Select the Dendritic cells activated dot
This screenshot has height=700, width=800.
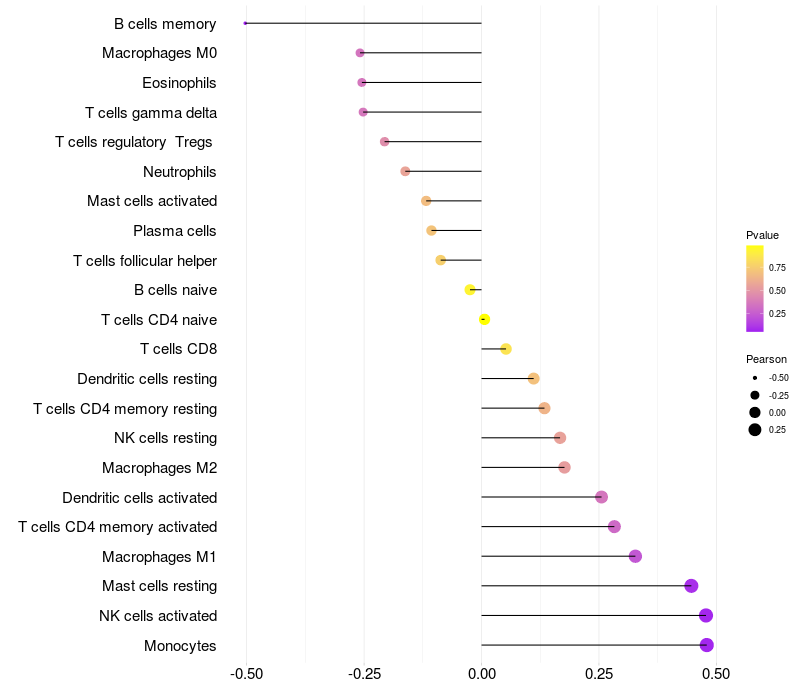[x=602, y=497]
